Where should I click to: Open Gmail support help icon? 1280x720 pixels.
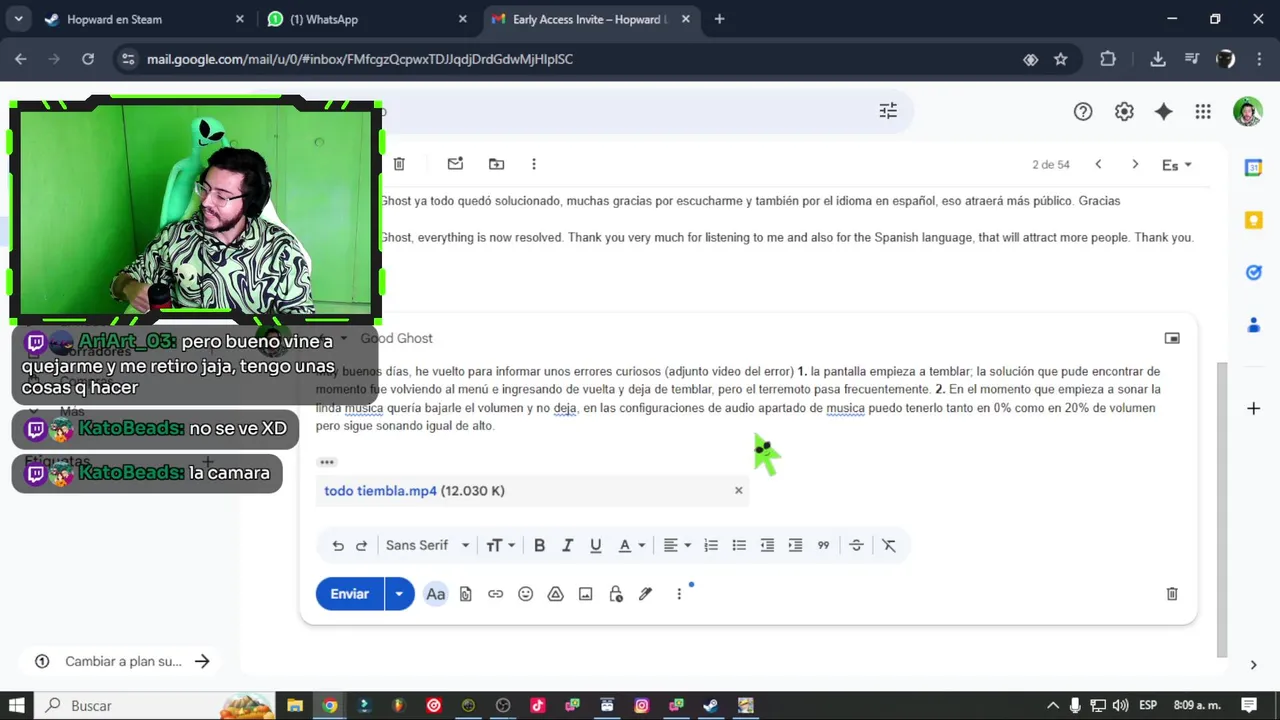point(1083,112)
